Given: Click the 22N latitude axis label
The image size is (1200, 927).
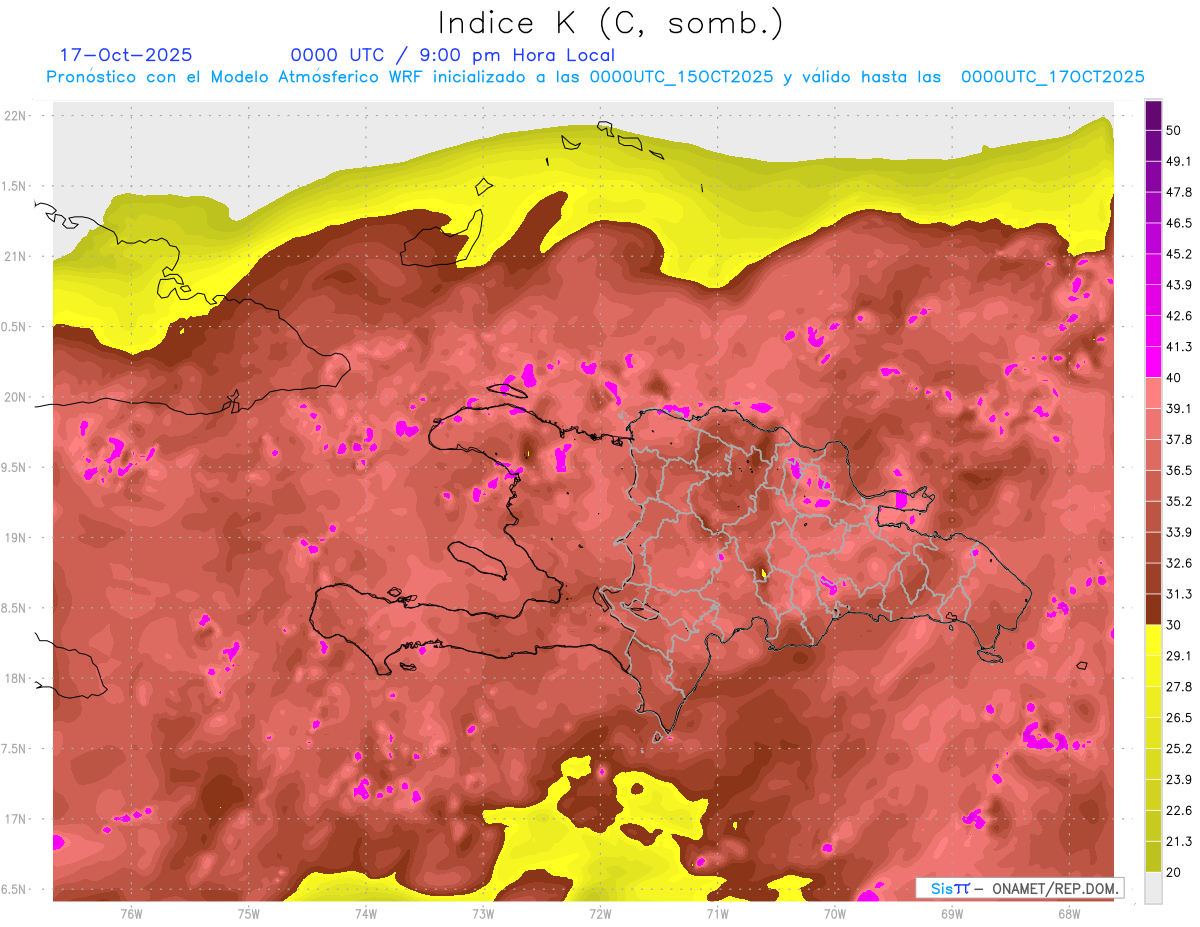Looking at the screenshot, I should [17, 116].
